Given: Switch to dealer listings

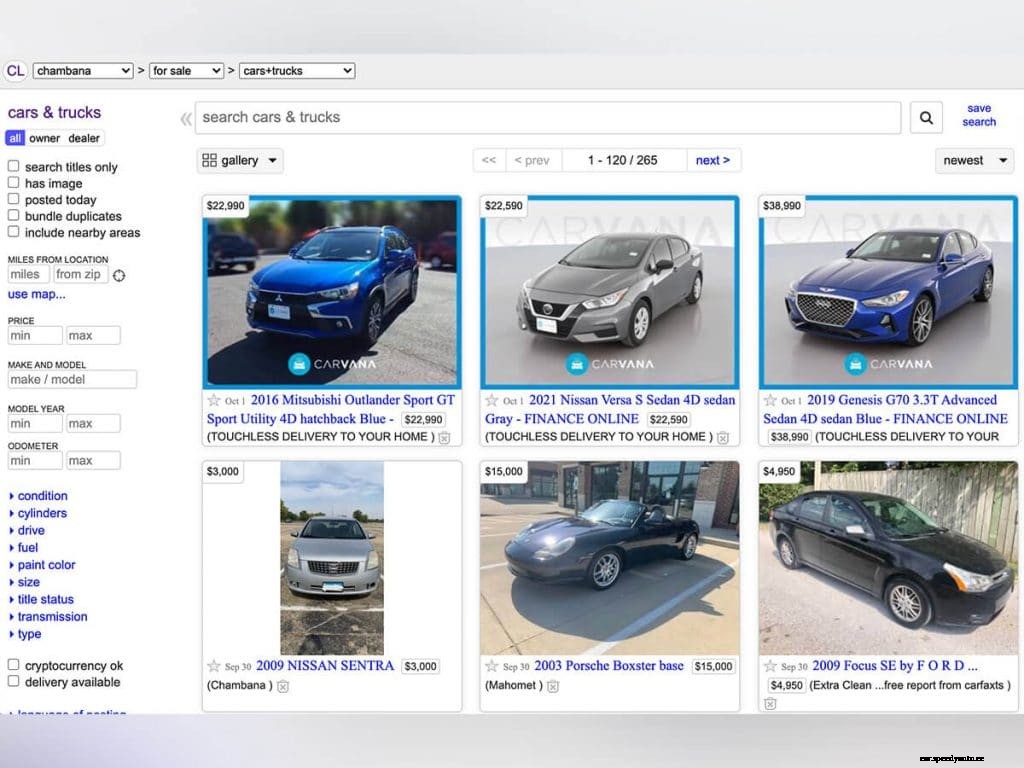Looking at the screenshot, I should (85, 137).
